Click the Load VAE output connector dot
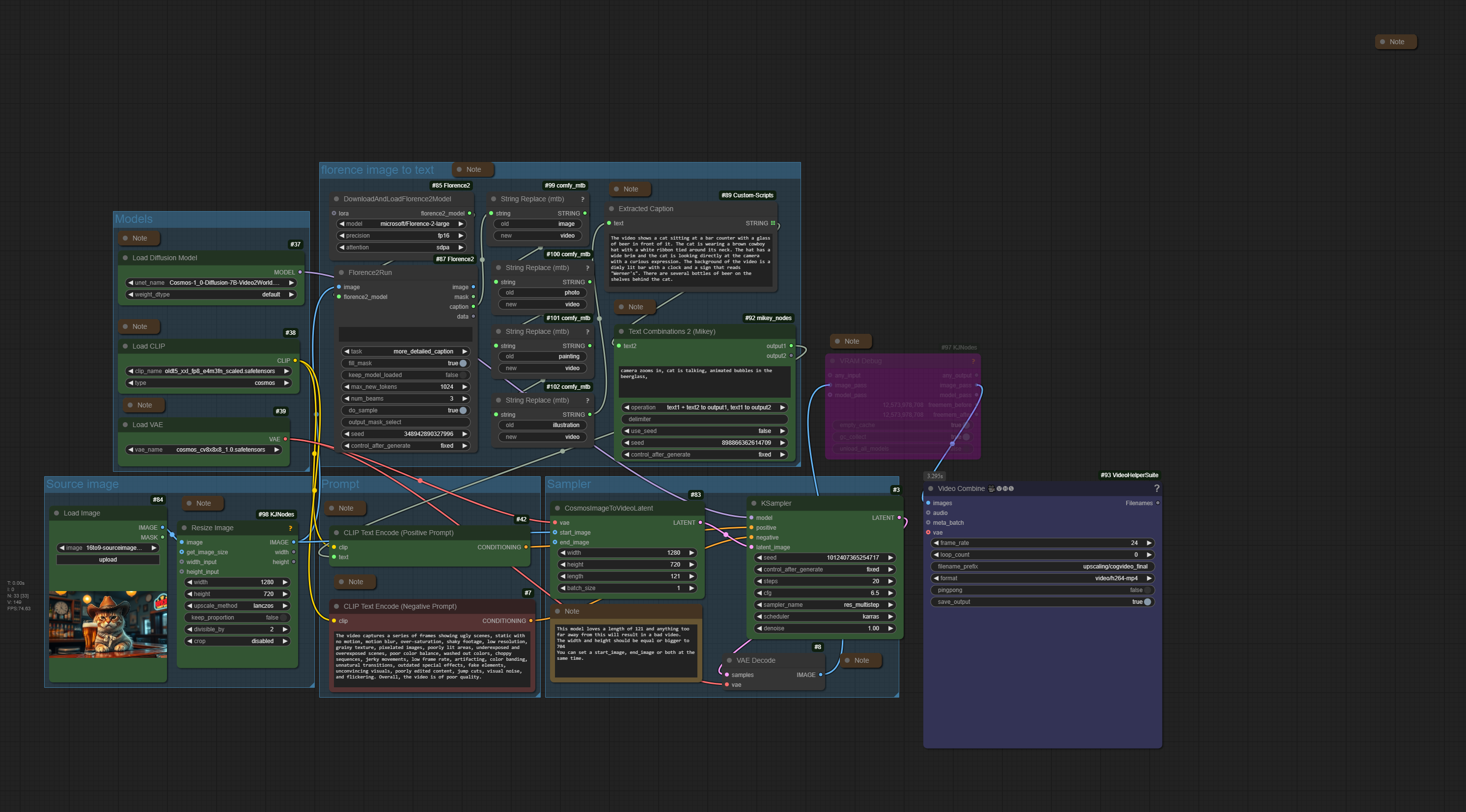 pyautogui.click(x=285, y=439)
